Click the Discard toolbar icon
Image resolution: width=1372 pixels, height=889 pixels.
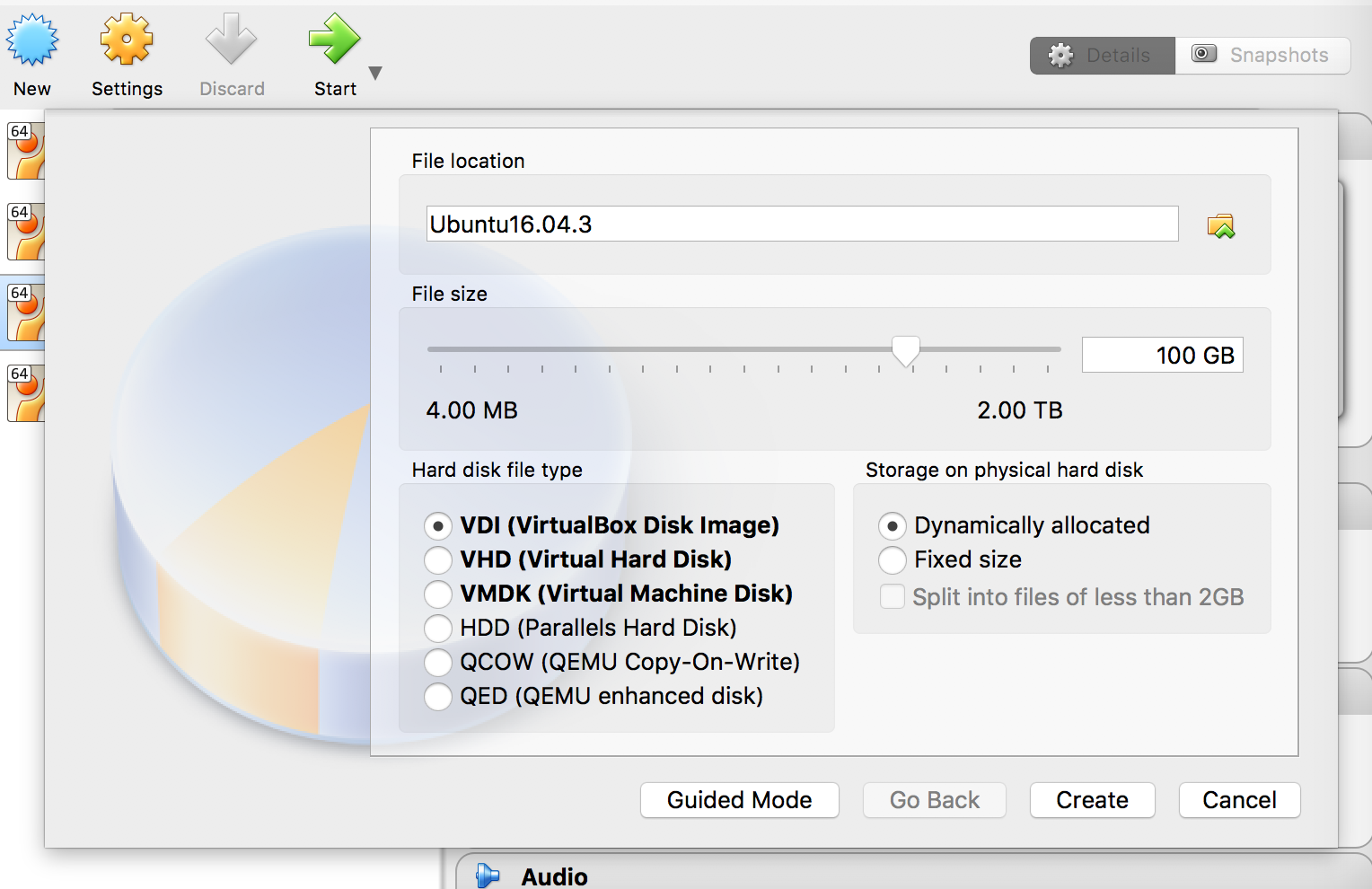(232, 40)
